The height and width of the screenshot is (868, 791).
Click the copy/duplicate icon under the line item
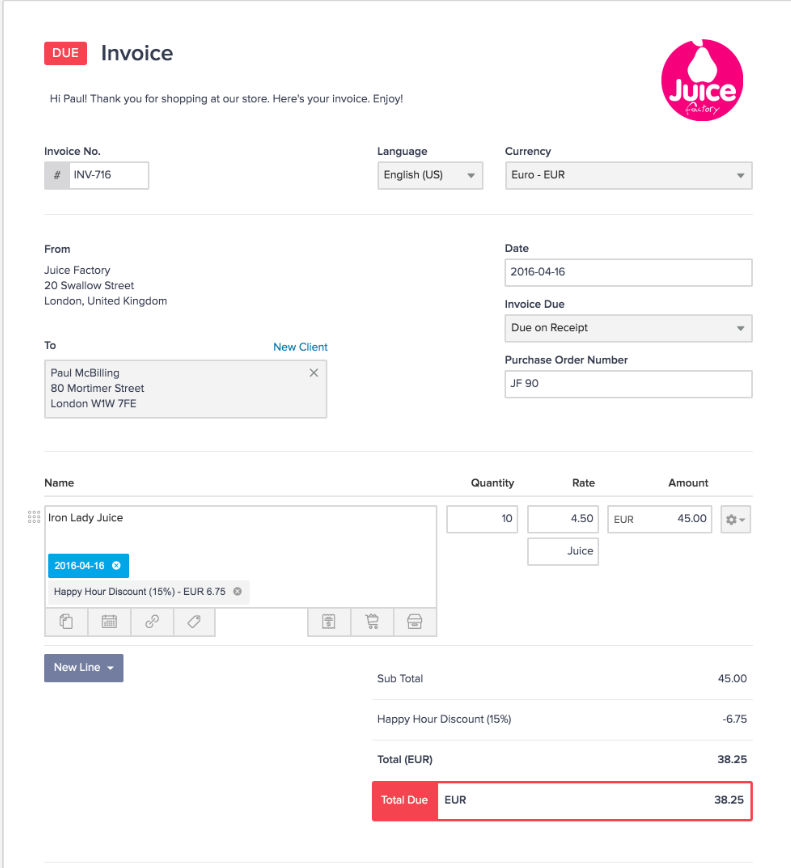click(x=66, y=622)
